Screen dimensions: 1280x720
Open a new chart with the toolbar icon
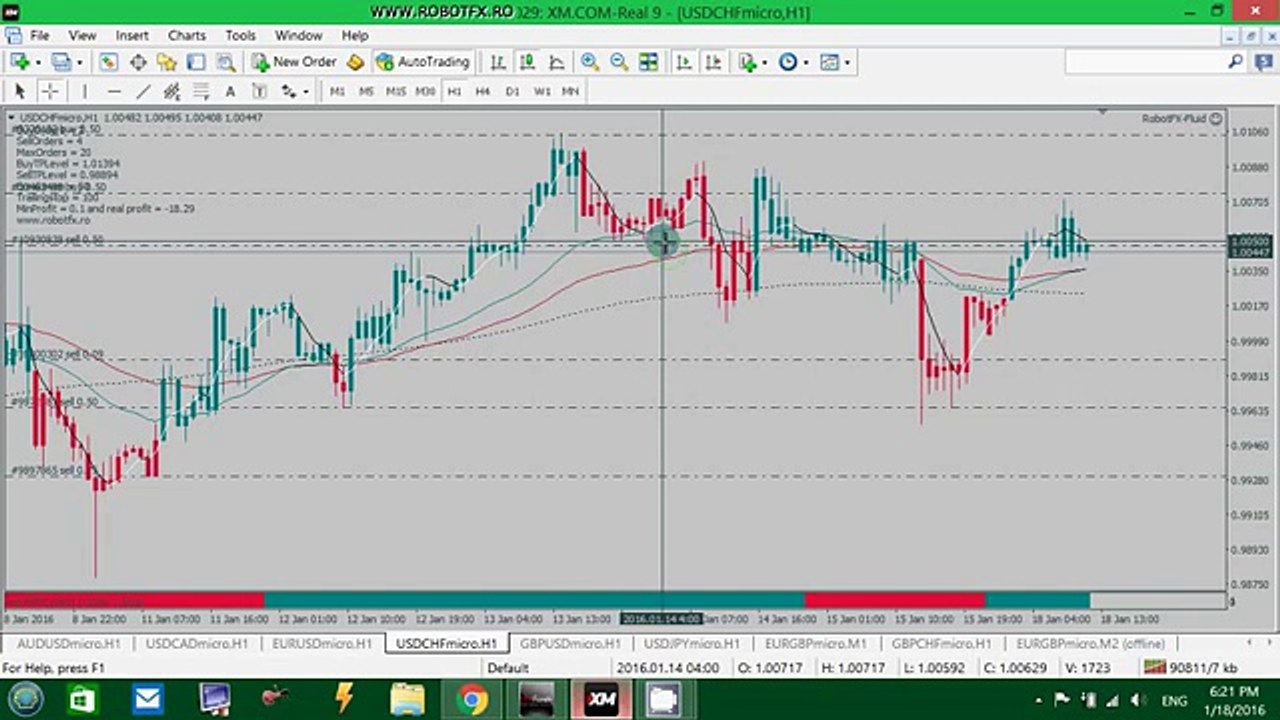coord(19,62)
